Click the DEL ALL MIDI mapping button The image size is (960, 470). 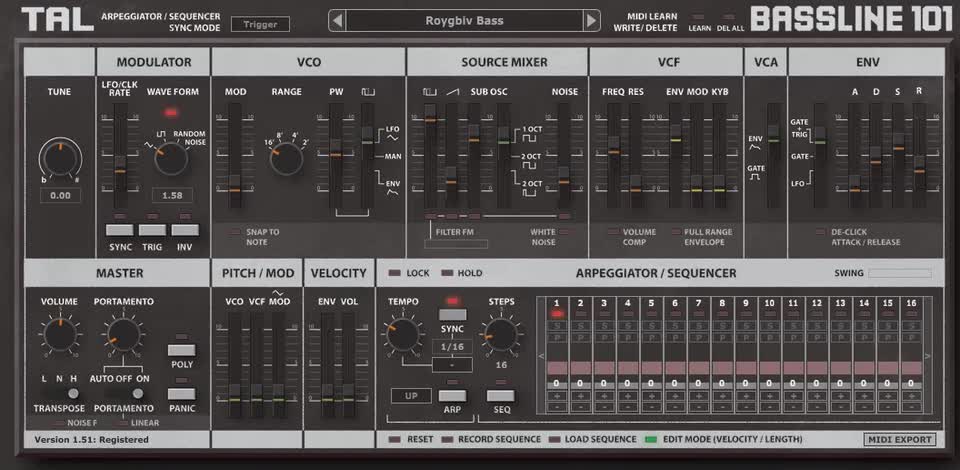tap(729, 17)
